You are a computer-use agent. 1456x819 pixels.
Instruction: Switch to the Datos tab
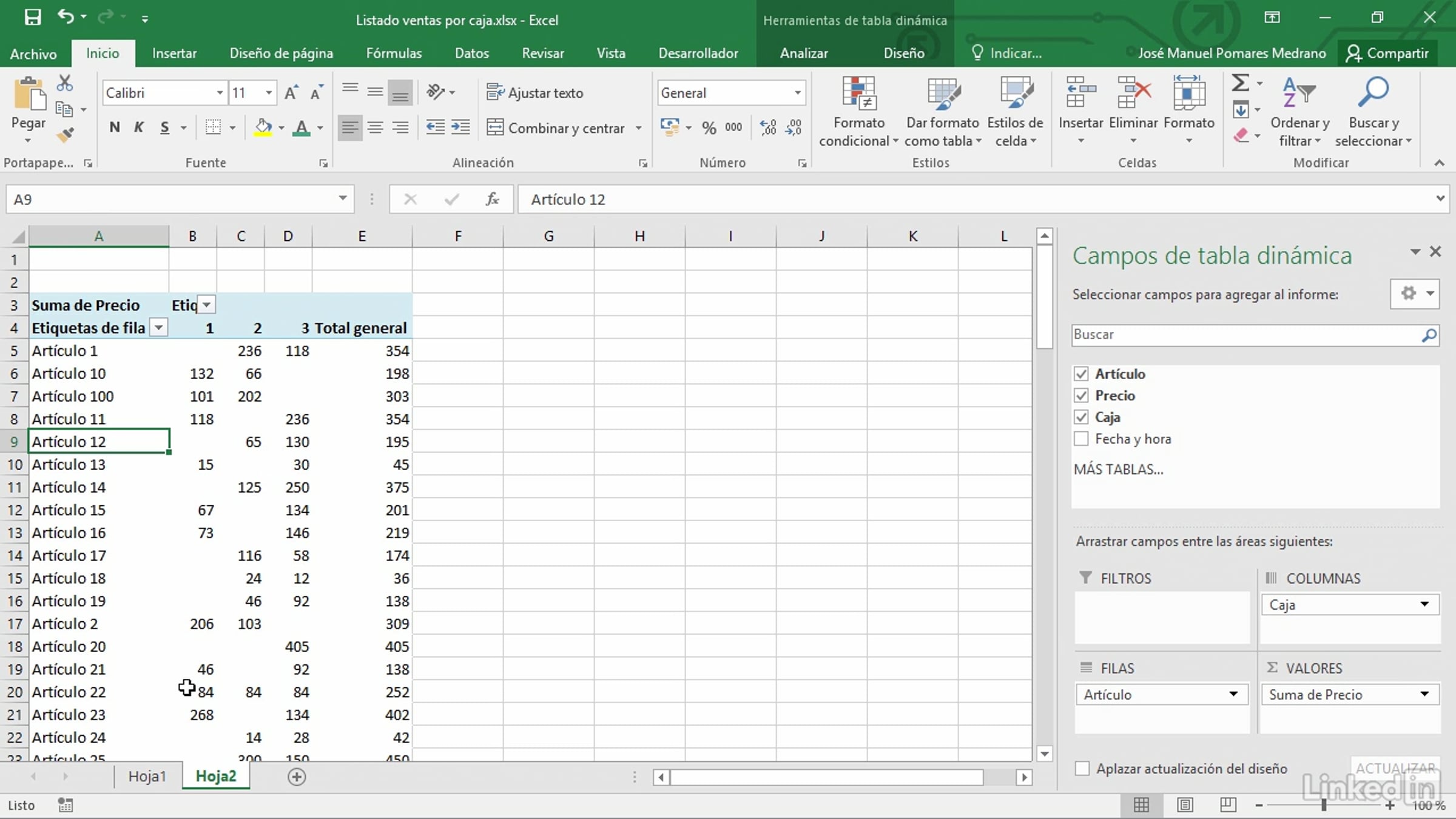472,53
